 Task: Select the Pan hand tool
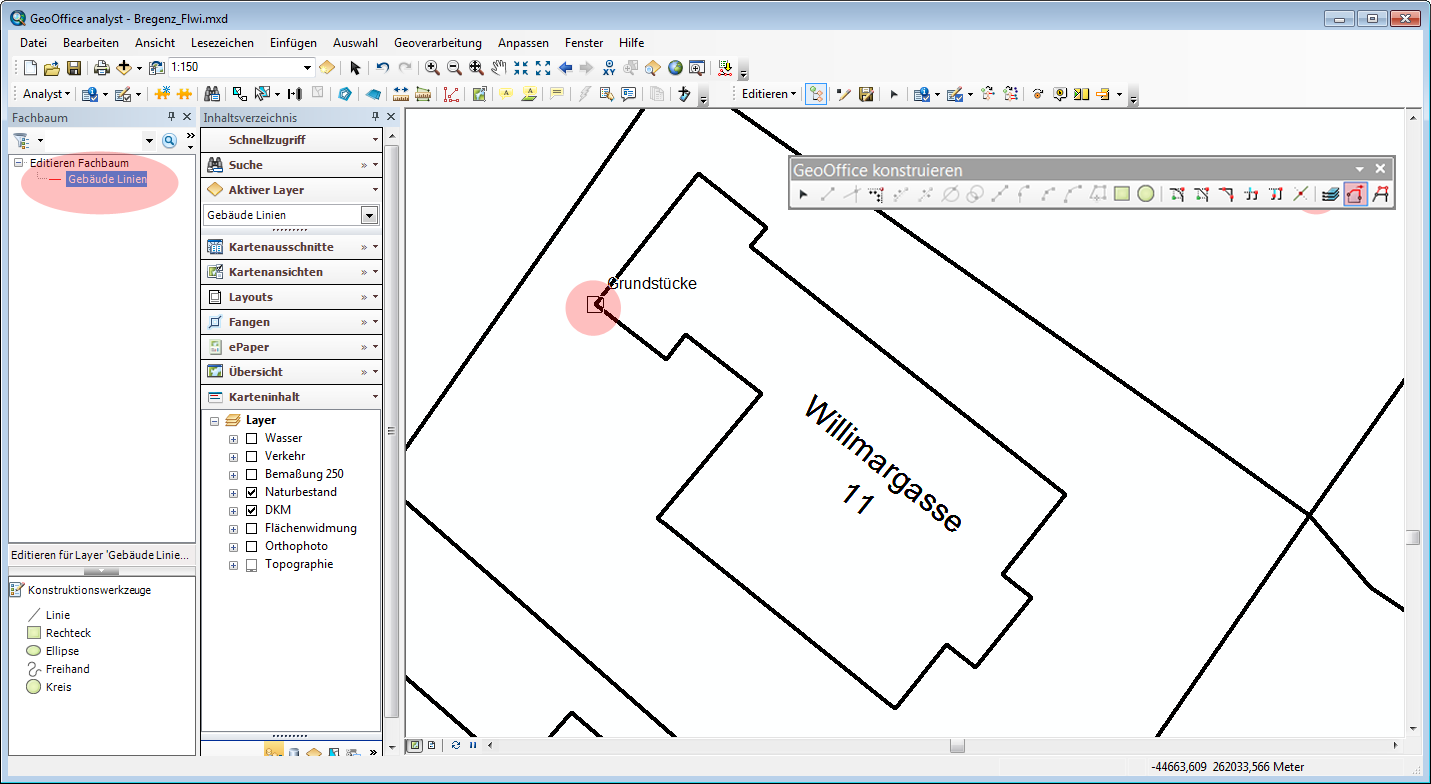(498, 68)
